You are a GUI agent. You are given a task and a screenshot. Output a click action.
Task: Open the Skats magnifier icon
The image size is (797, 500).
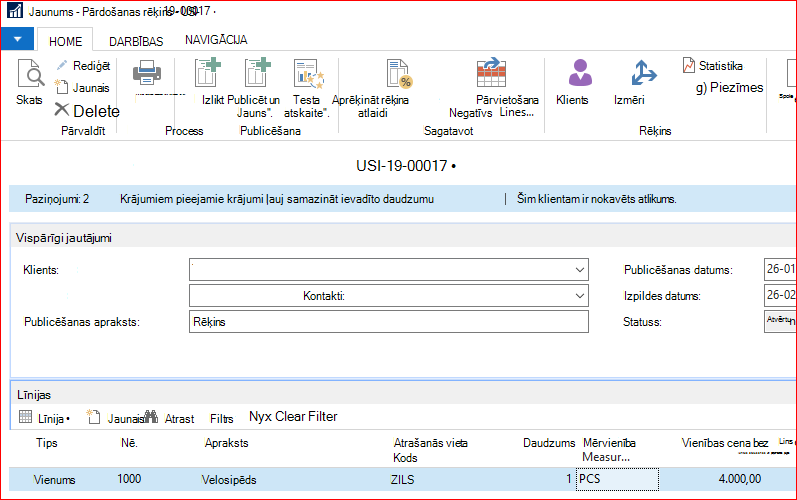pos(30,74)
